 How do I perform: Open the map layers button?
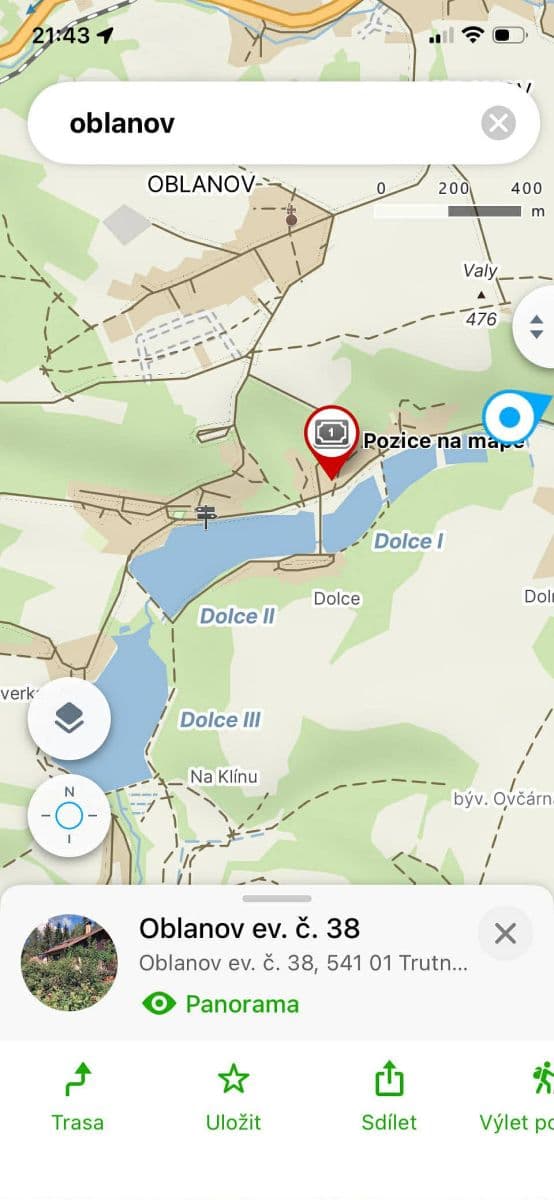69,718
